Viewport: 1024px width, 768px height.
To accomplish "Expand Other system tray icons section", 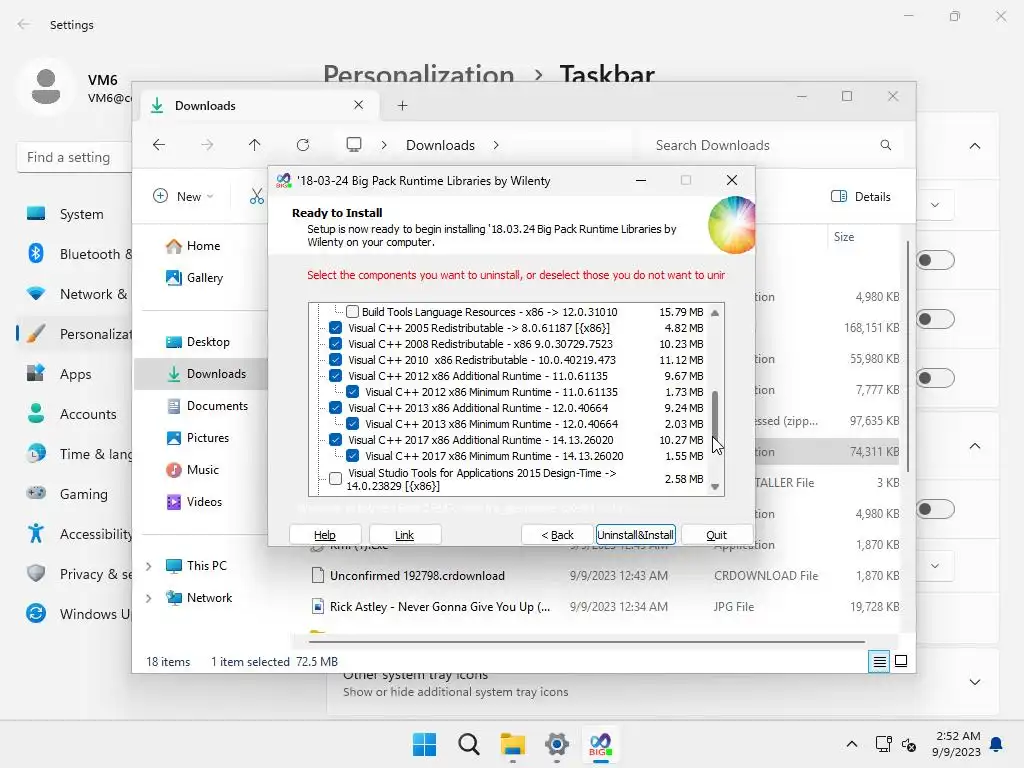I will (x=975, y=682).
